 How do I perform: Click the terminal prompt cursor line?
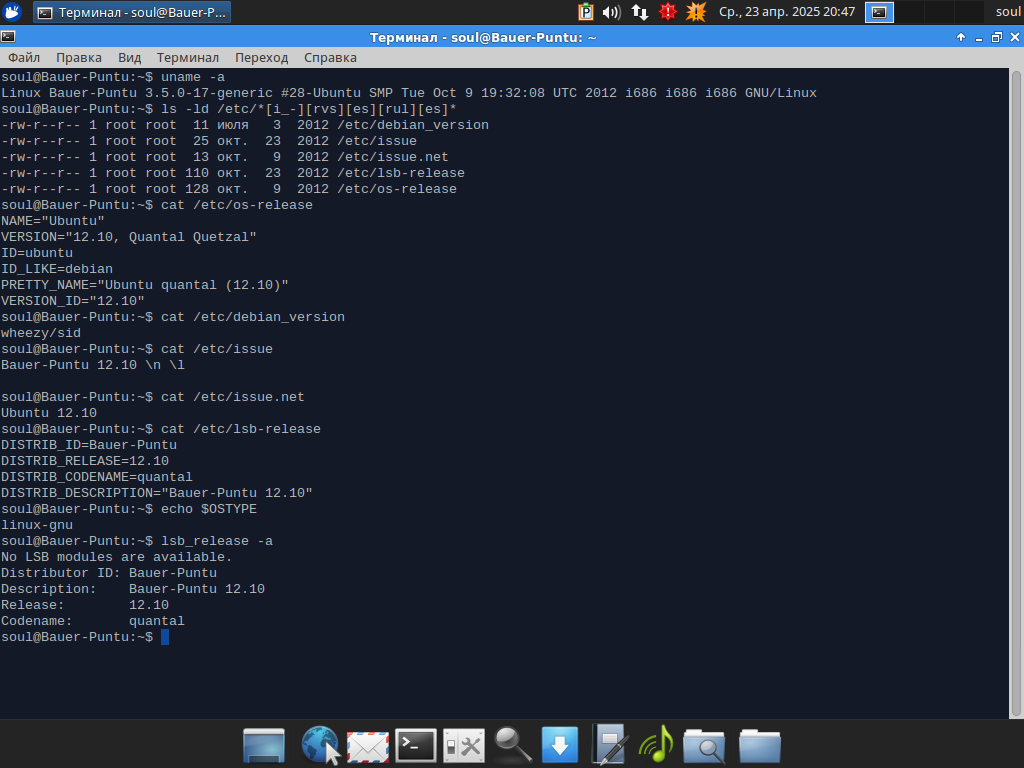(85, 637)
